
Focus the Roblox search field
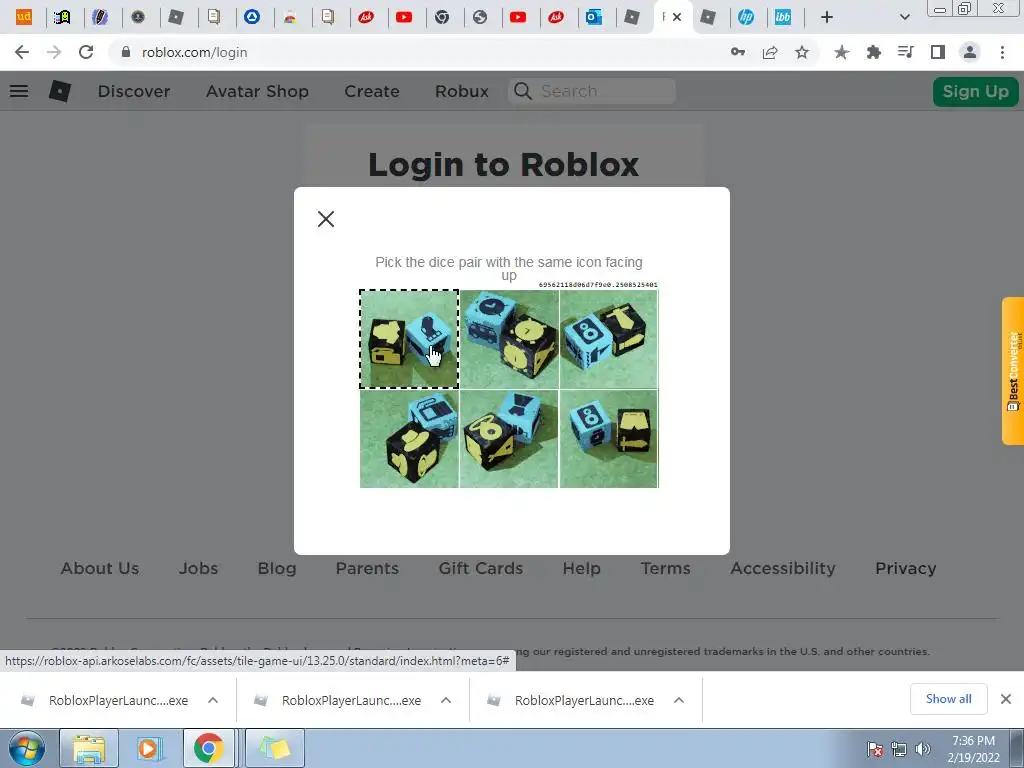(x=592, y=91)
